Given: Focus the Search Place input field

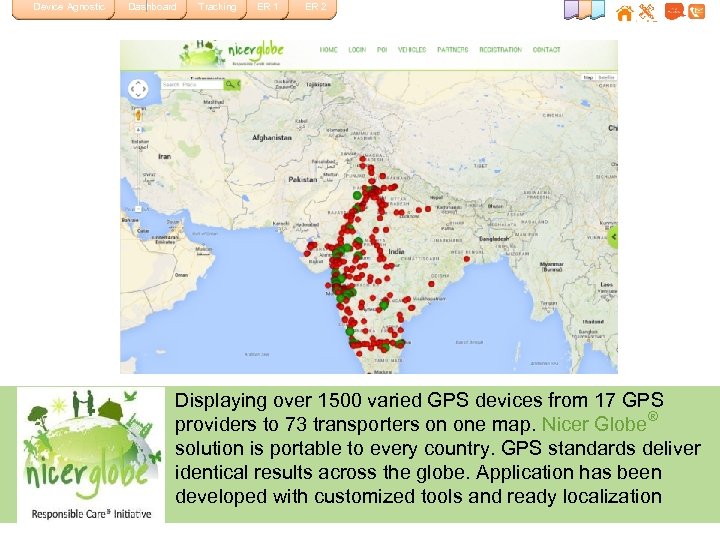Looking at the screenshot, I should [192, 85].
